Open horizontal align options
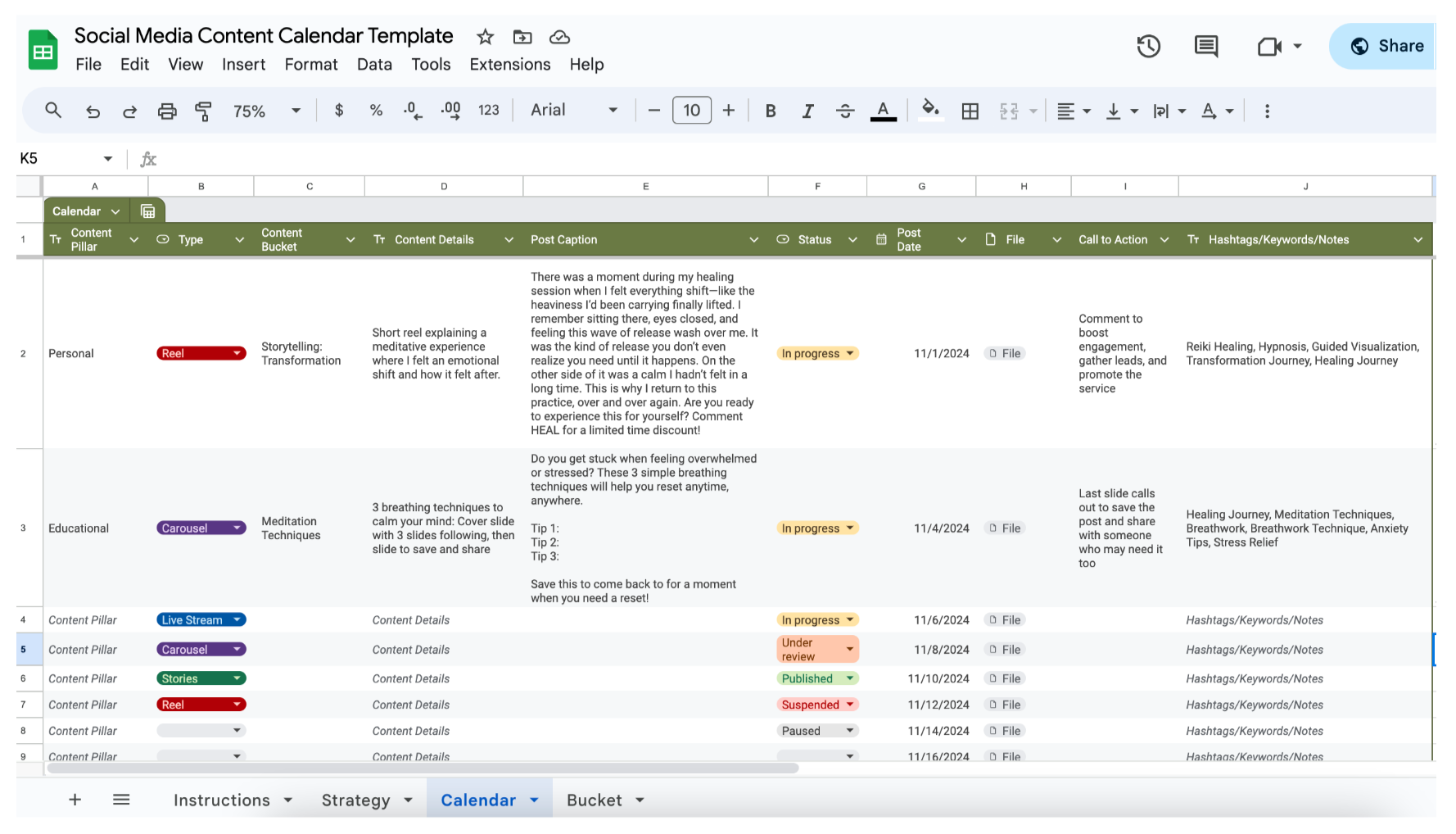 [1074, 111]
